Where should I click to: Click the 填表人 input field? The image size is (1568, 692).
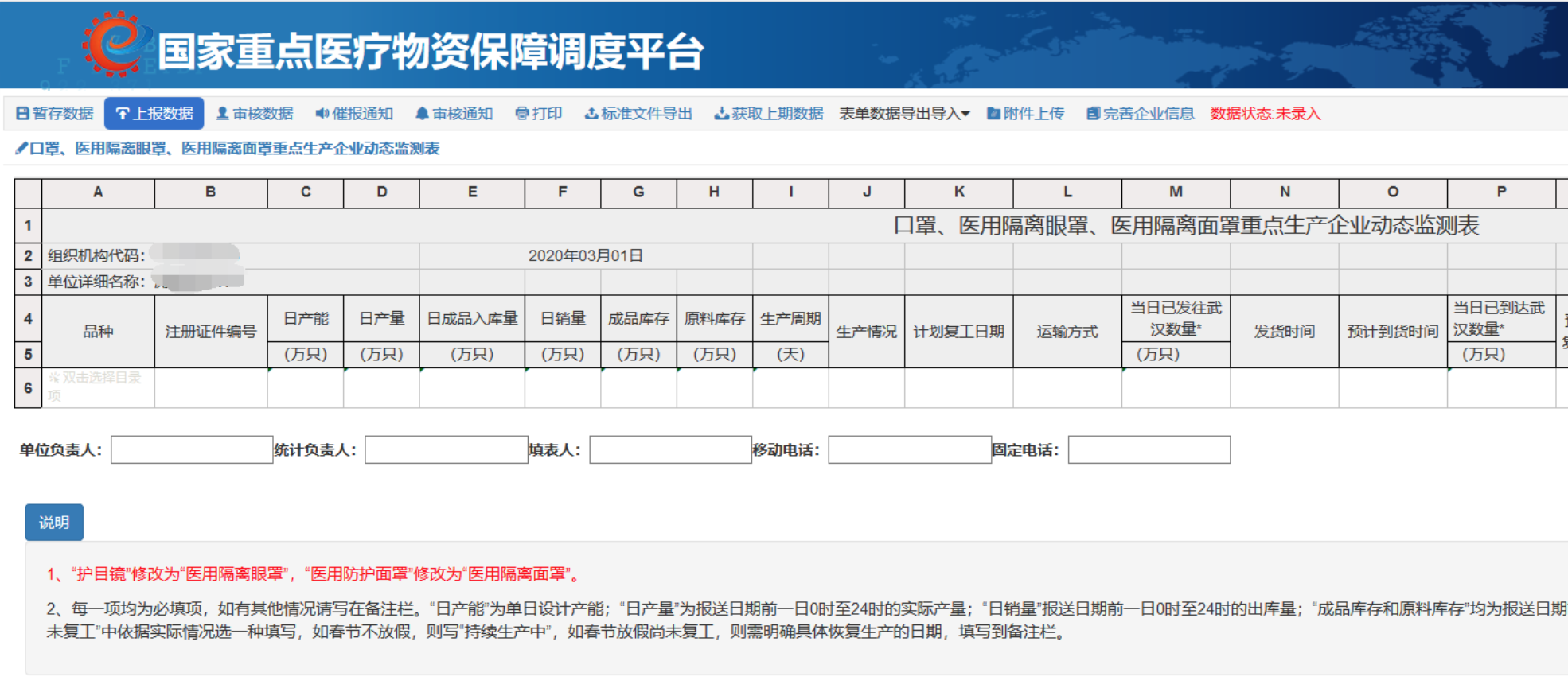[670, 450]
